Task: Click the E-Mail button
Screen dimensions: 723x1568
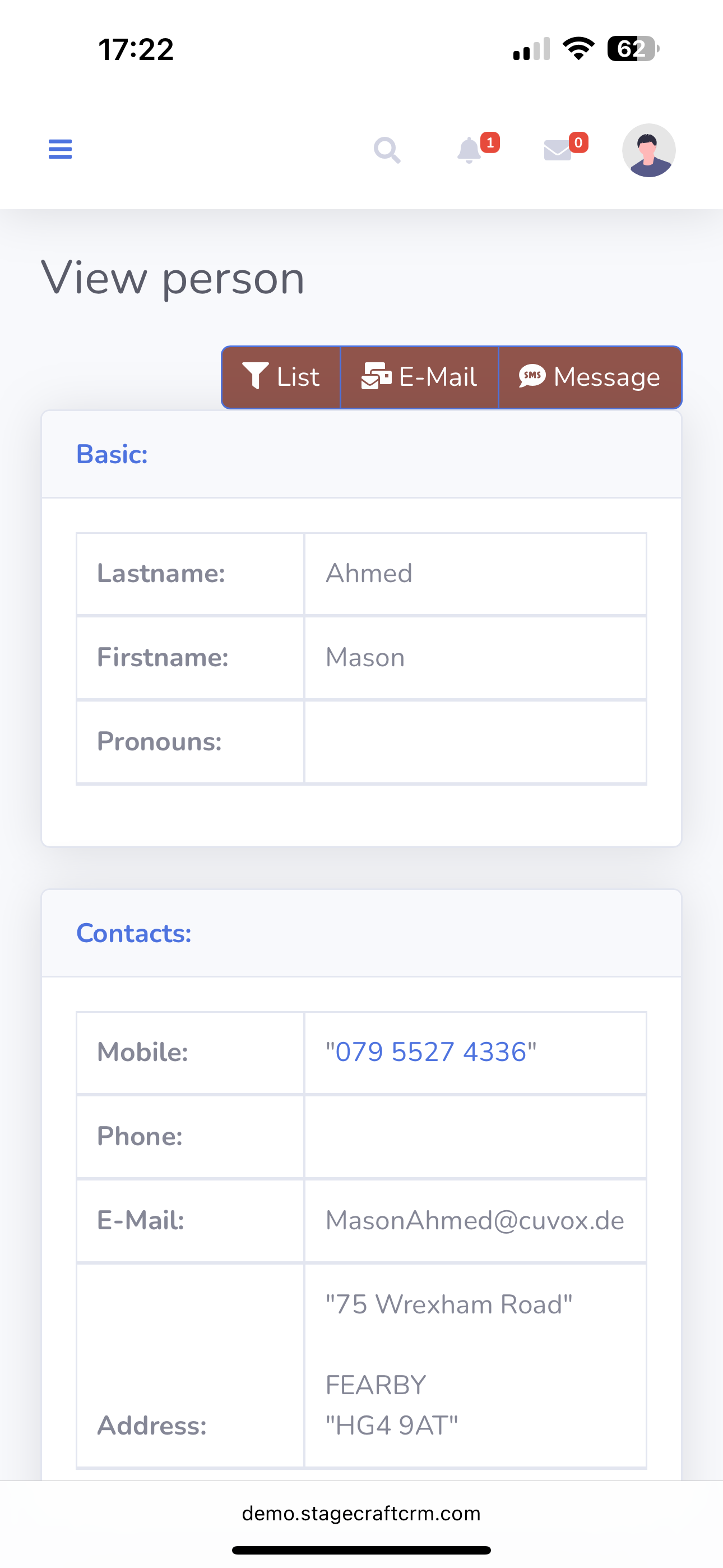Action: [419, 377]
